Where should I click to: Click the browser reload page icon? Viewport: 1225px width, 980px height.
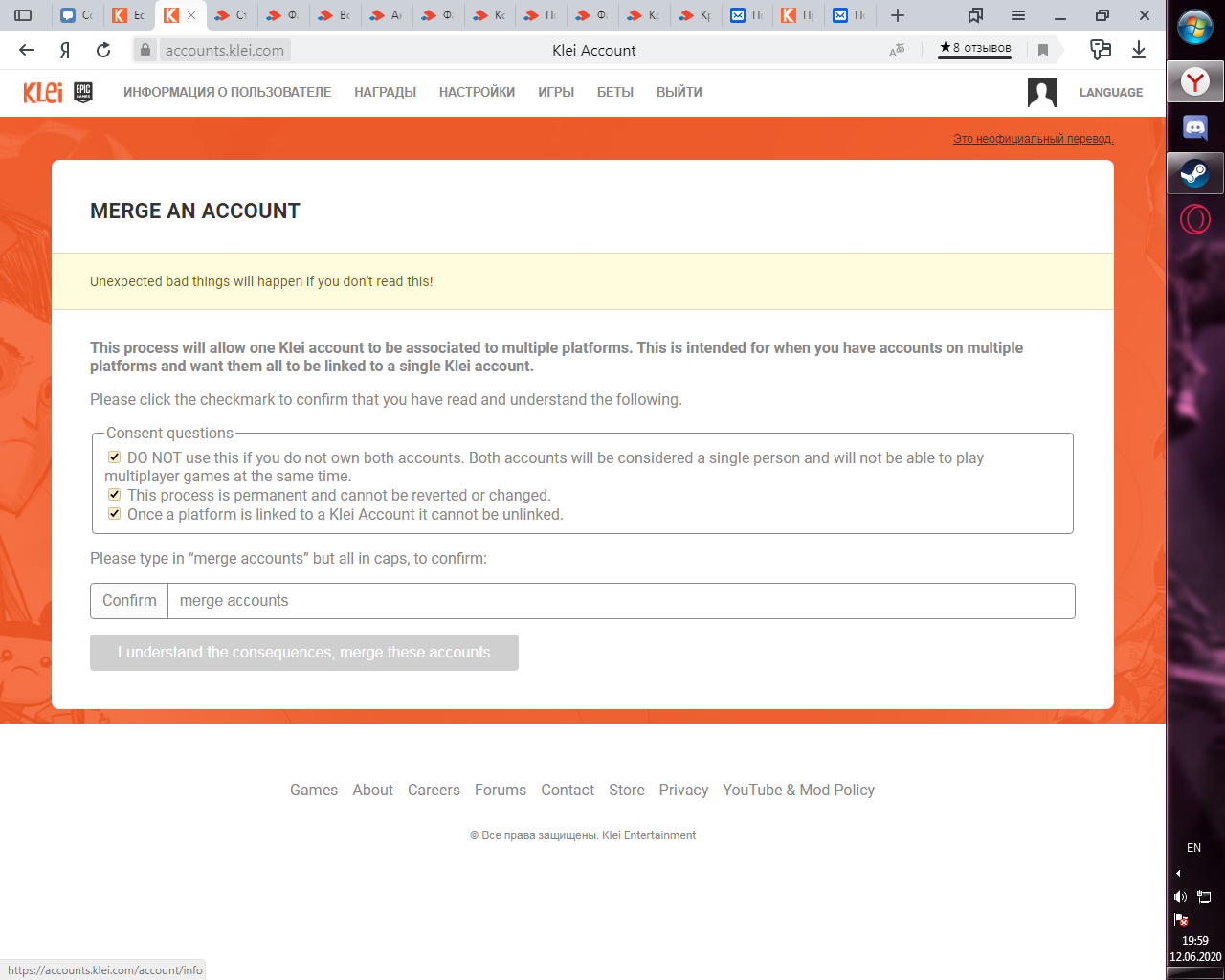pyautogui.click(x=103, y=50)
